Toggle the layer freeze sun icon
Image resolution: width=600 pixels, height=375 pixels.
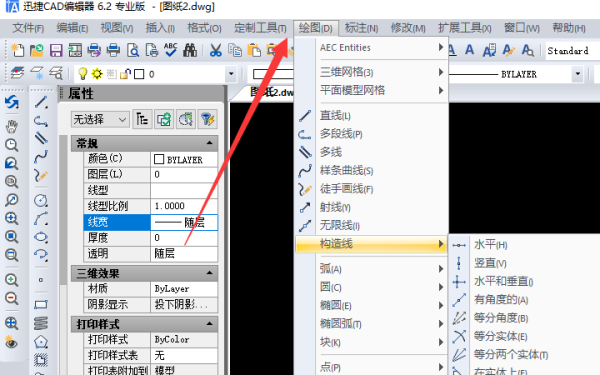click(97, 73)
